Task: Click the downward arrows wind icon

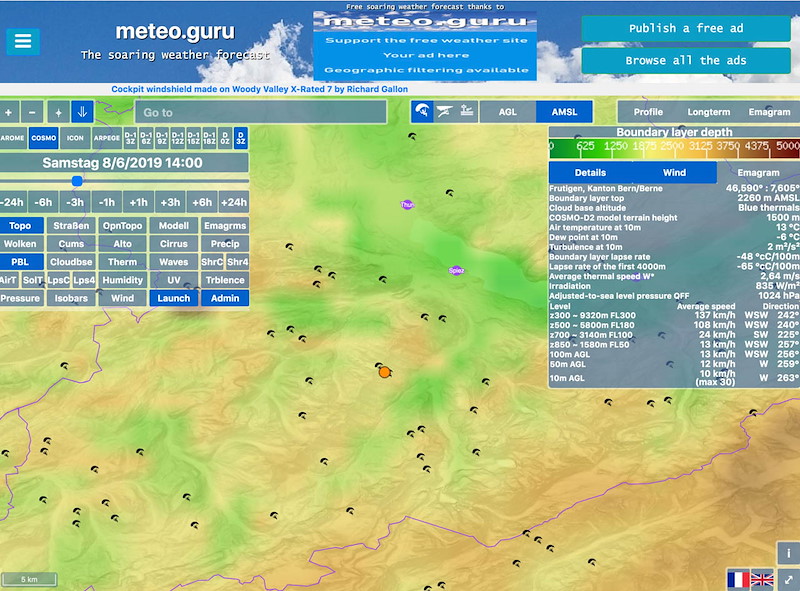Action: (82, 112)
